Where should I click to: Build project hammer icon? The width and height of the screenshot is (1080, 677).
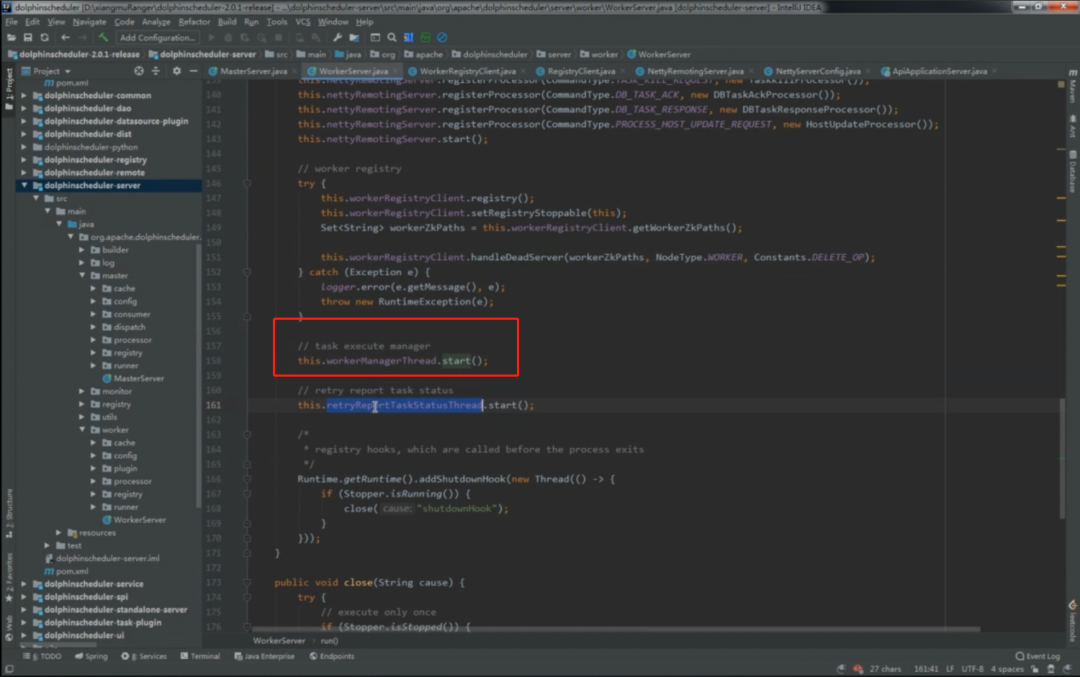[x=103, y=37]
